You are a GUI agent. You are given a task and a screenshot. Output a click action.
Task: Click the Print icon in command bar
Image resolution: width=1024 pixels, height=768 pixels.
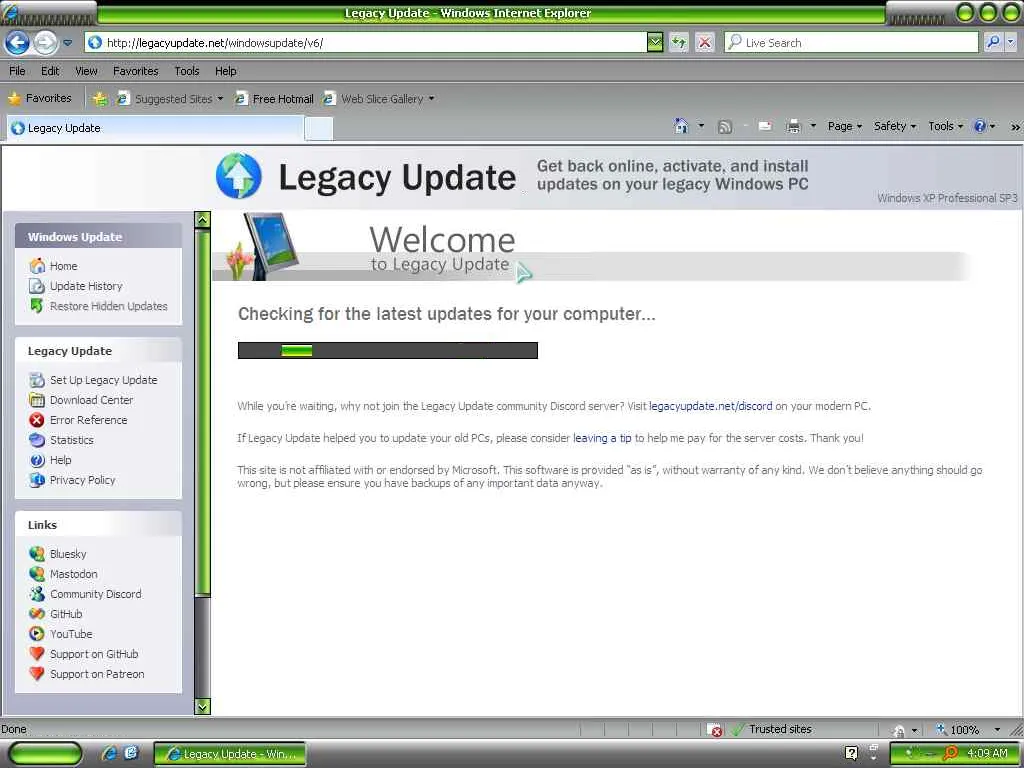tap(793, 127)
